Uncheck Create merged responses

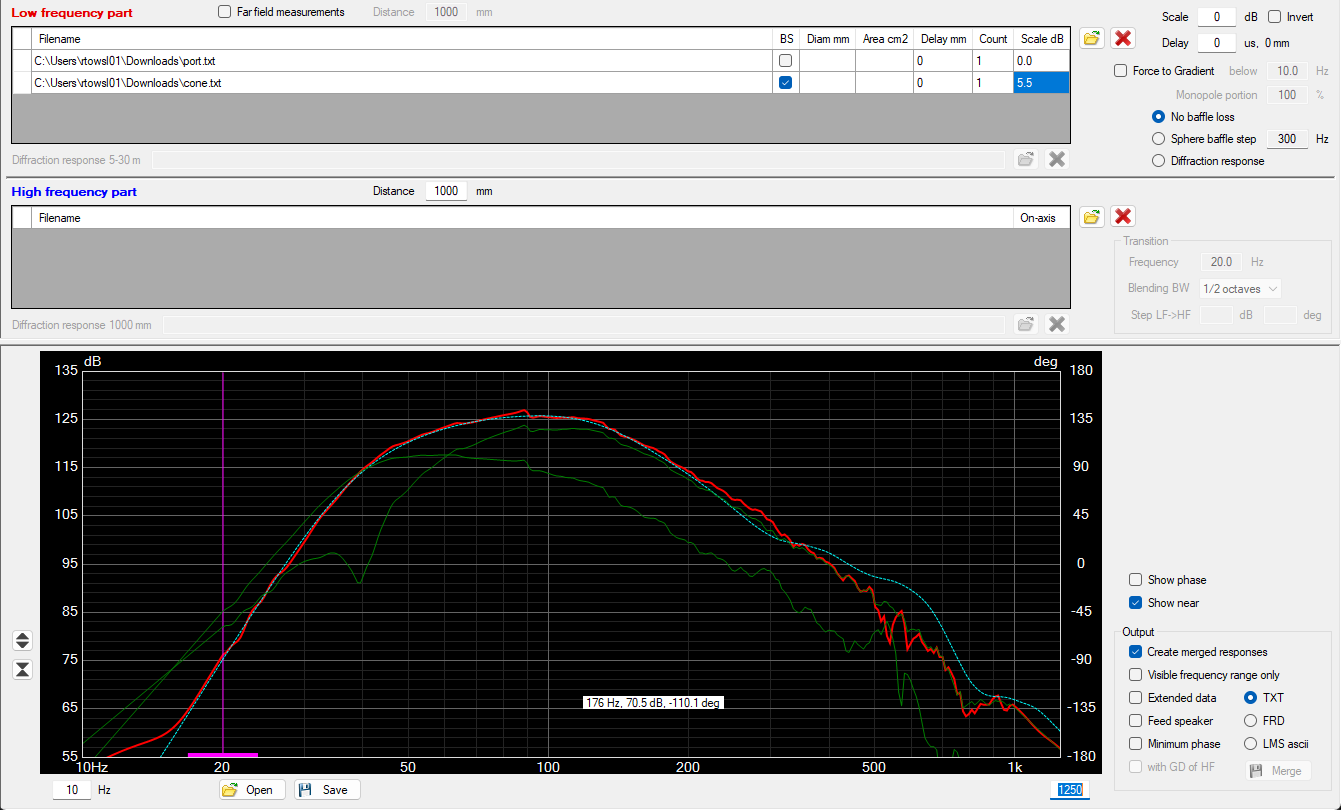coord(1135,652)
